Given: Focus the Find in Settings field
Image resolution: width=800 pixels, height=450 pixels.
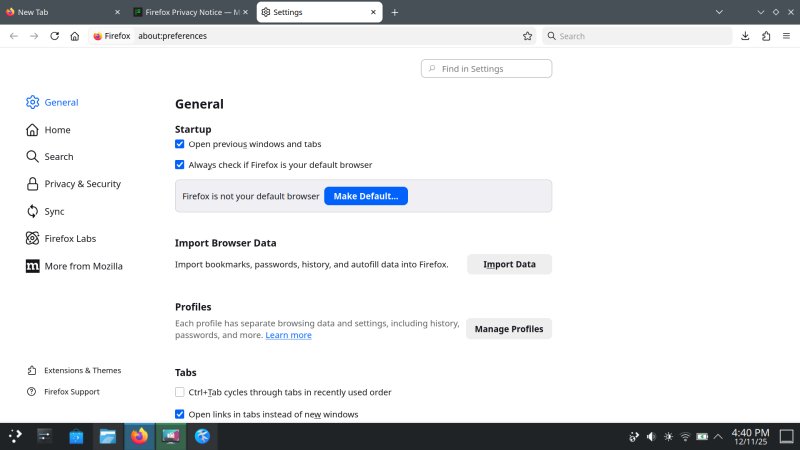Looking at the screenshot, I should point(486,68).
